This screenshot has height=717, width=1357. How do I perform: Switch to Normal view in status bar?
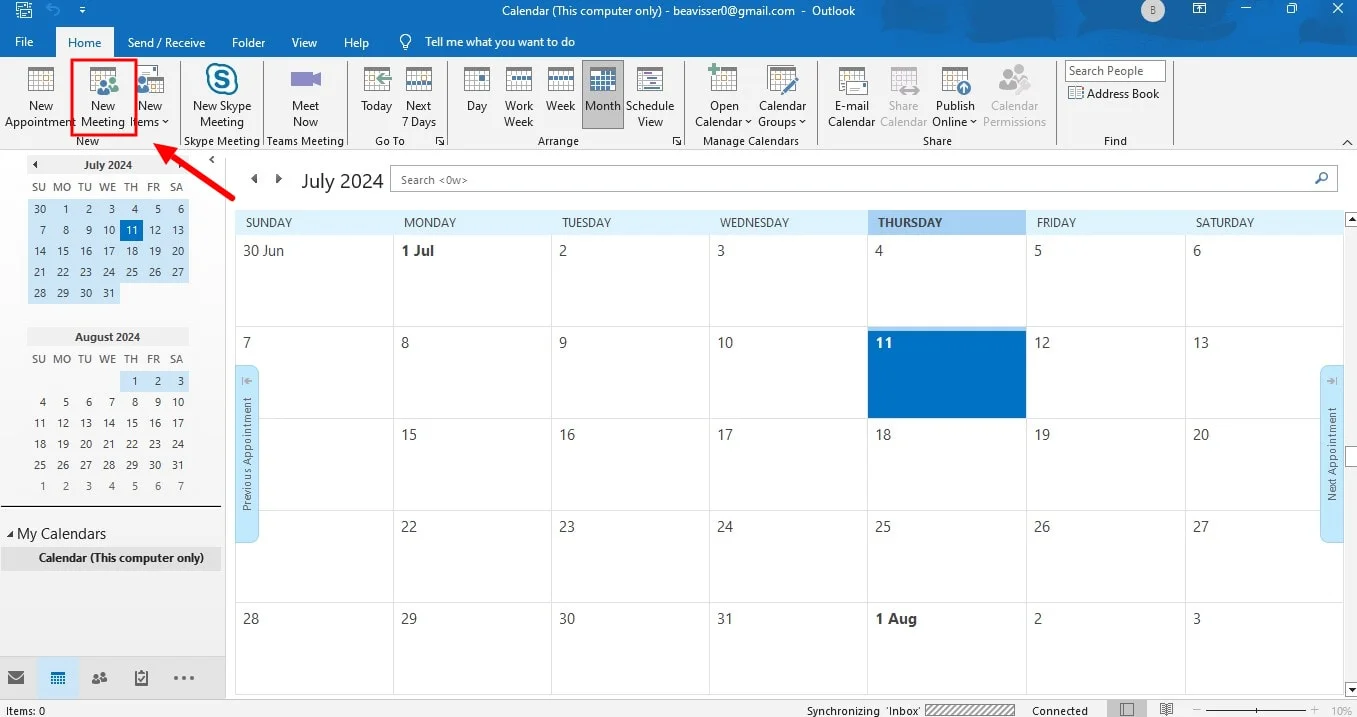tap(1127, 709)
